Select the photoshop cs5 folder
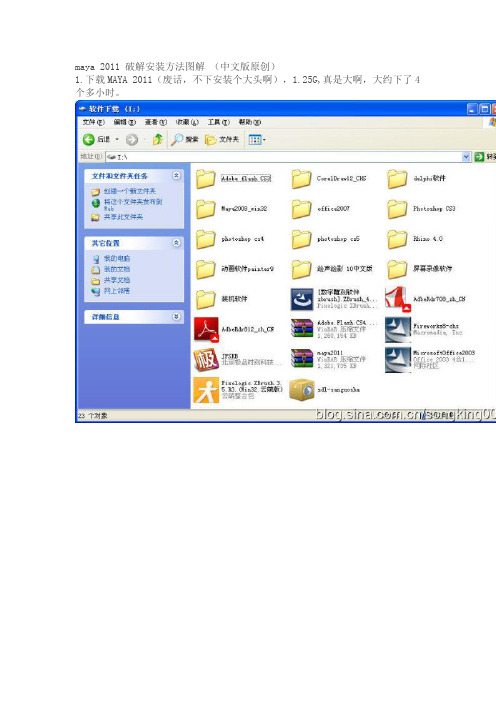Viewport: 496px width, 702px height. [x=325, y=239]
